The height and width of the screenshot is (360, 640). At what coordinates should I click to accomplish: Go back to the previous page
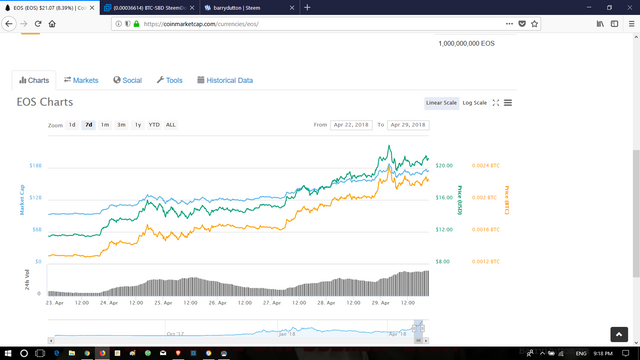pos(9,24)
